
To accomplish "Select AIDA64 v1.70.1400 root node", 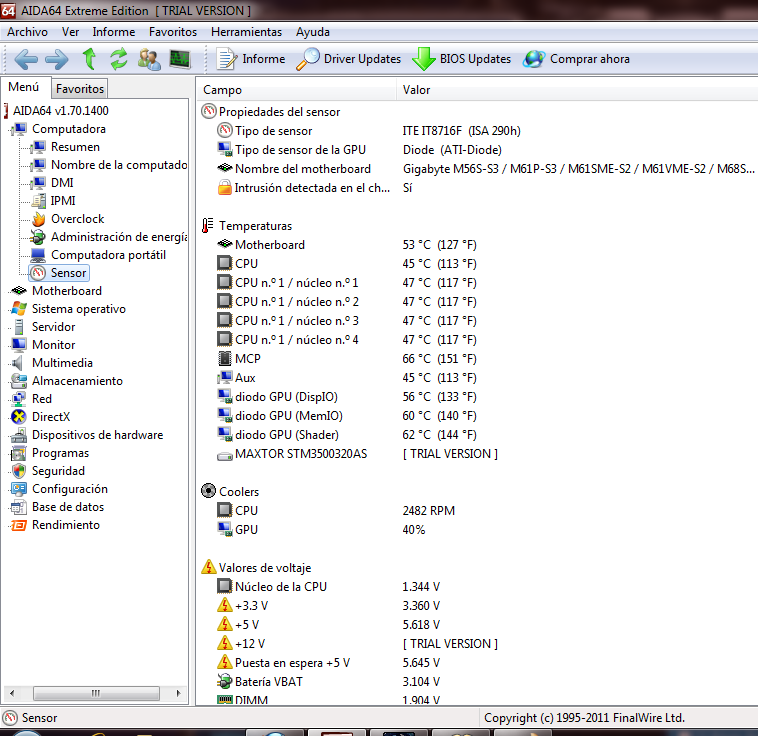I will pos(60,111).
